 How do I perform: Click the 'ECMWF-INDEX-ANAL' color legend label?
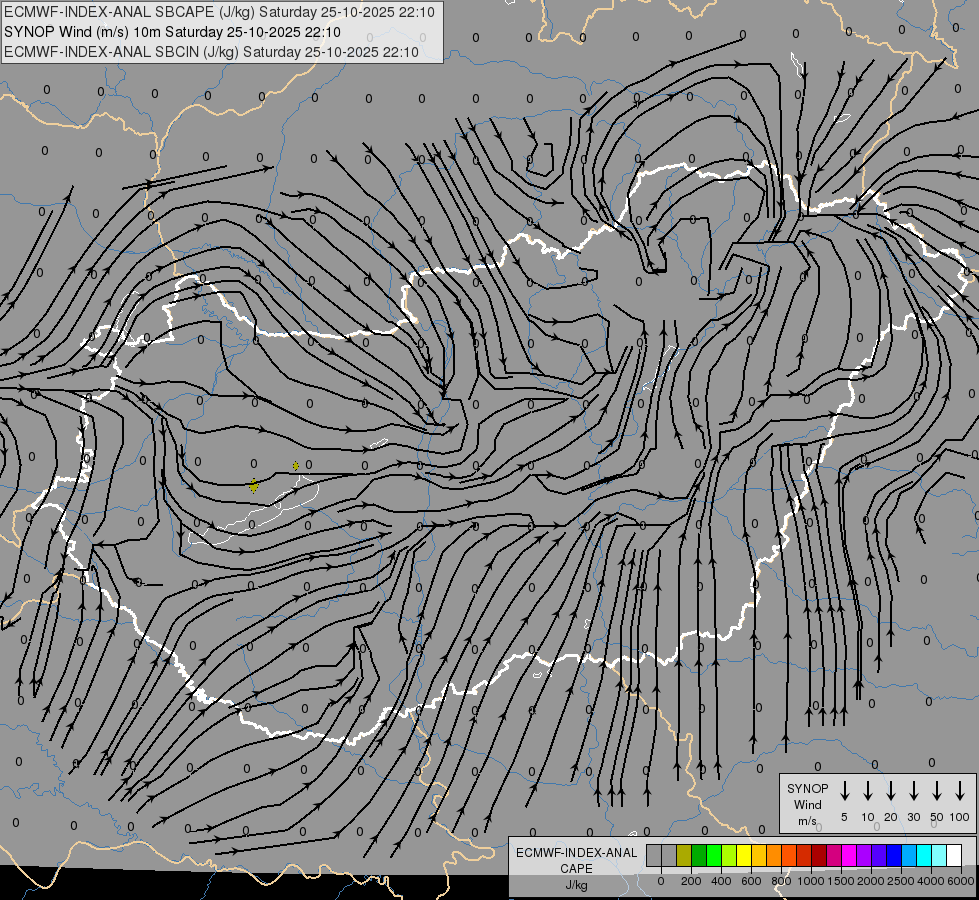576,853
